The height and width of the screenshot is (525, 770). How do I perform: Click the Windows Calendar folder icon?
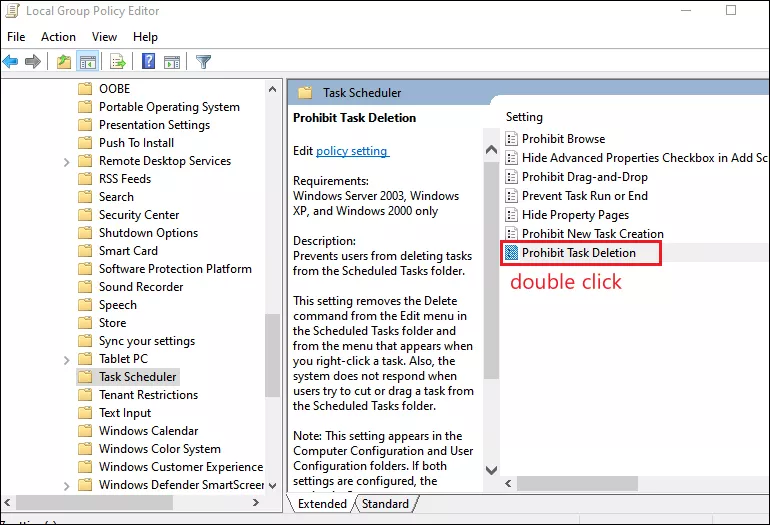click(85, 431)
